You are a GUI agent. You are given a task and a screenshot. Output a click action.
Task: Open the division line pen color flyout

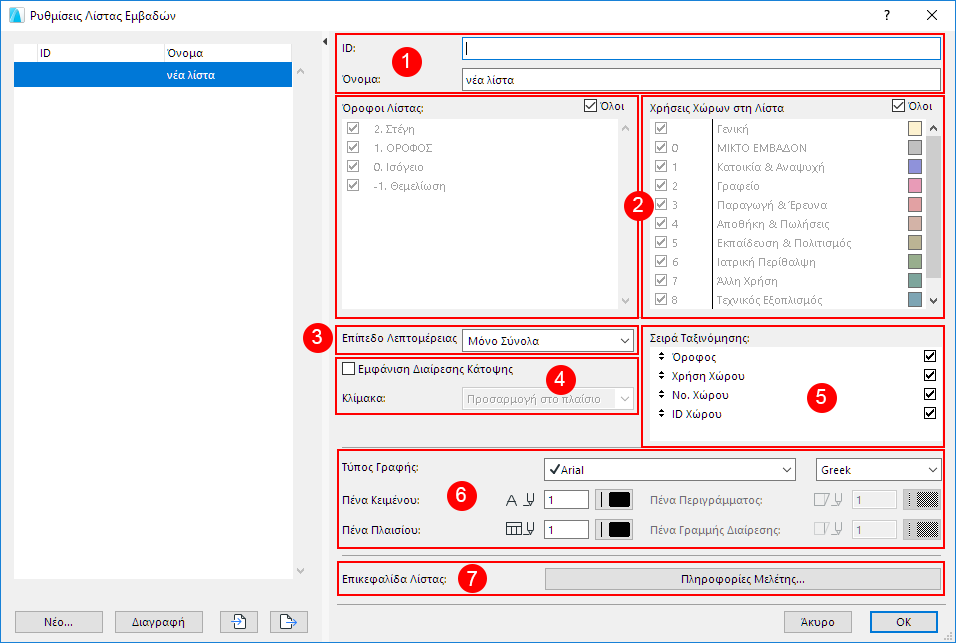coord(922,529)
